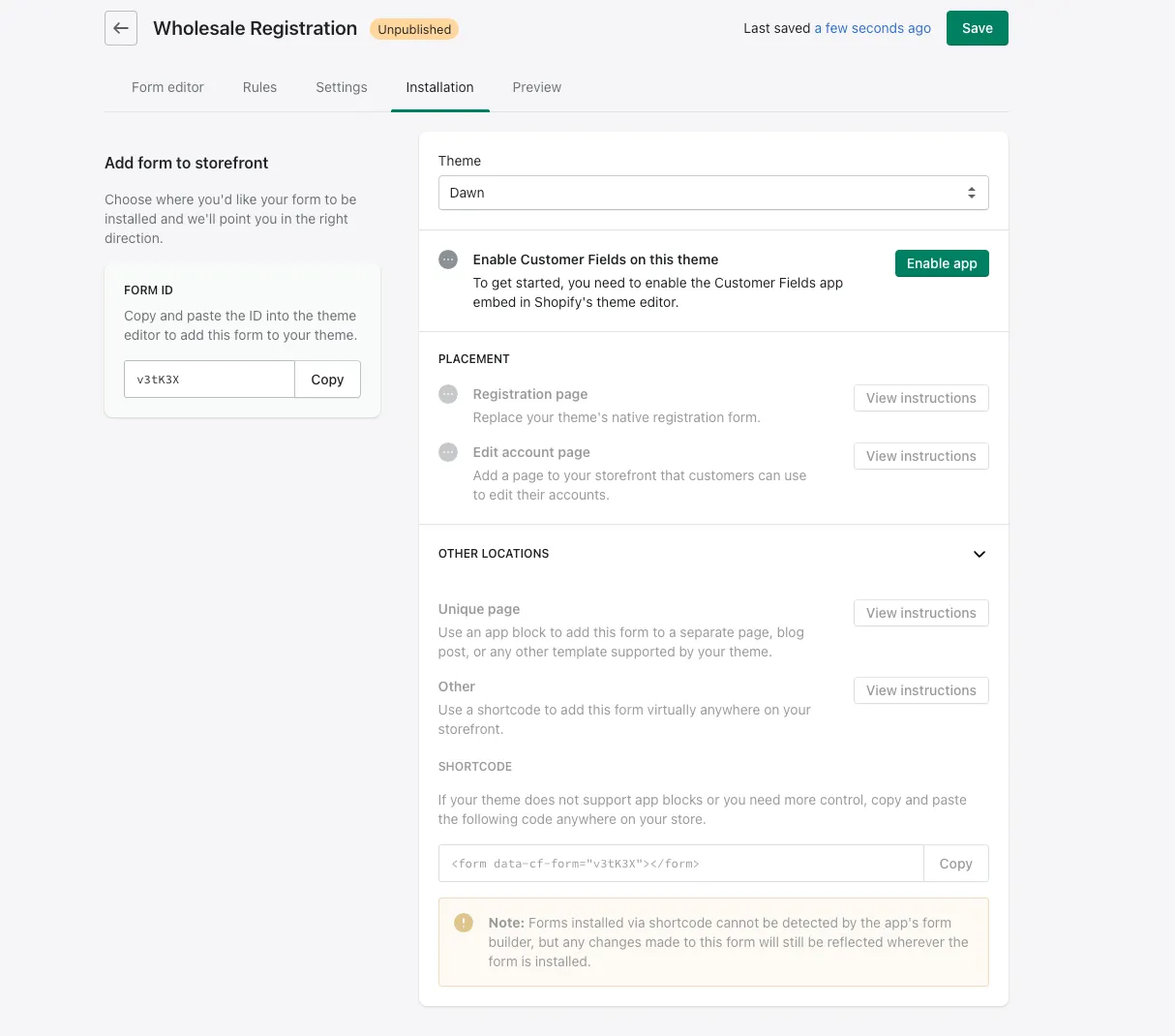Click the theme selector stepper arrows

[x=972, y=193]
